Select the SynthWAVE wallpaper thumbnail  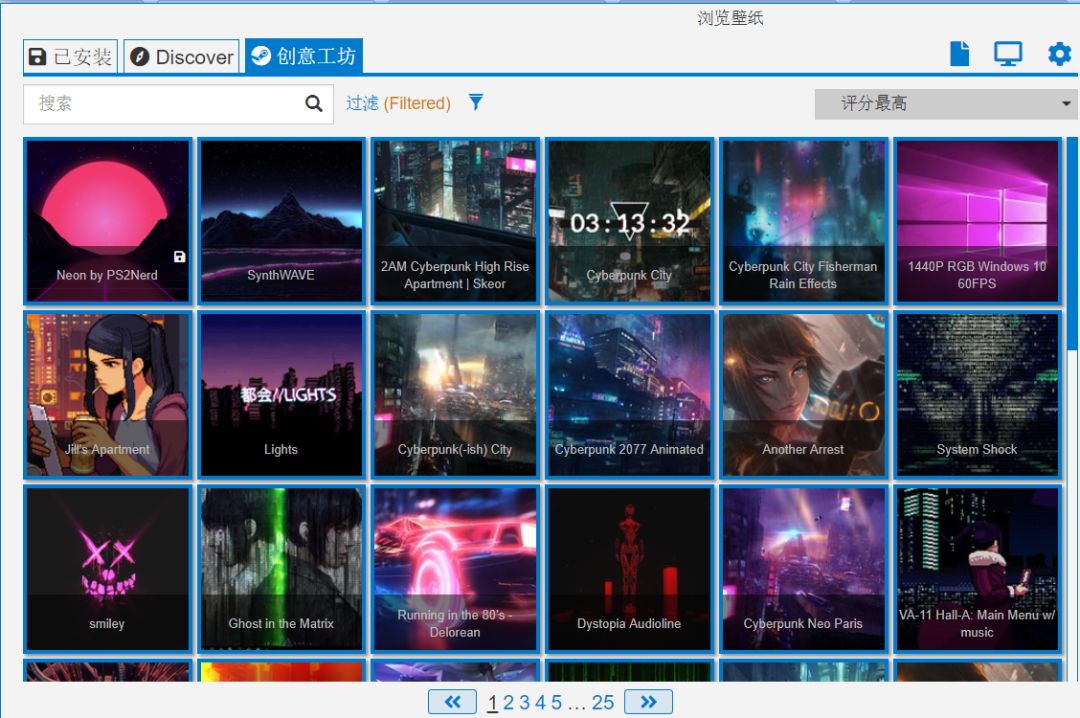[x=281, y=220]
